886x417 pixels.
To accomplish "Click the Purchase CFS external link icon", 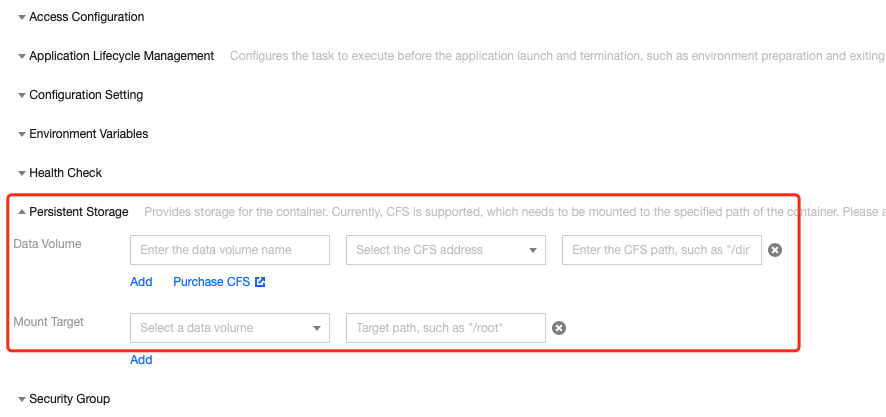I will pos(260,282).
